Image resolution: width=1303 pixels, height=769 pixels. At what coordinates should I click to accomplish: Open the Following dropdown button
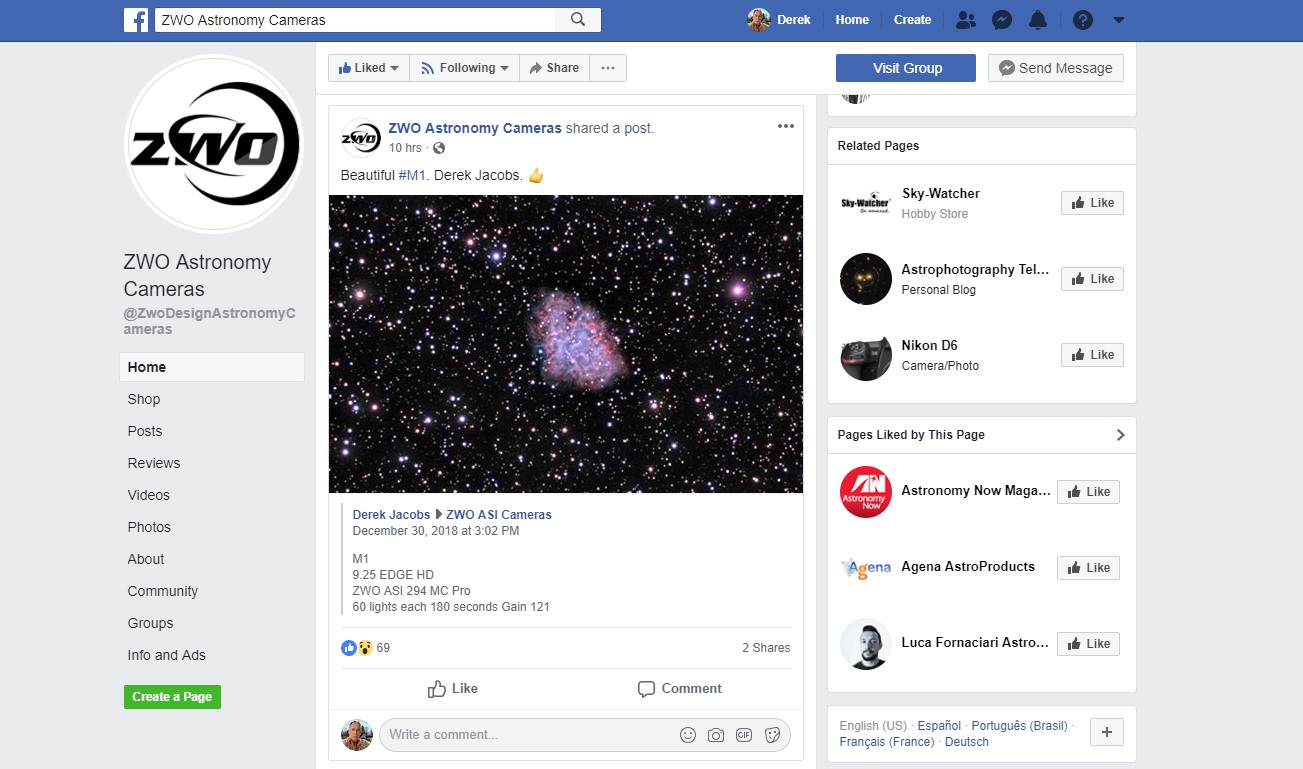click(x=464, y=68)
